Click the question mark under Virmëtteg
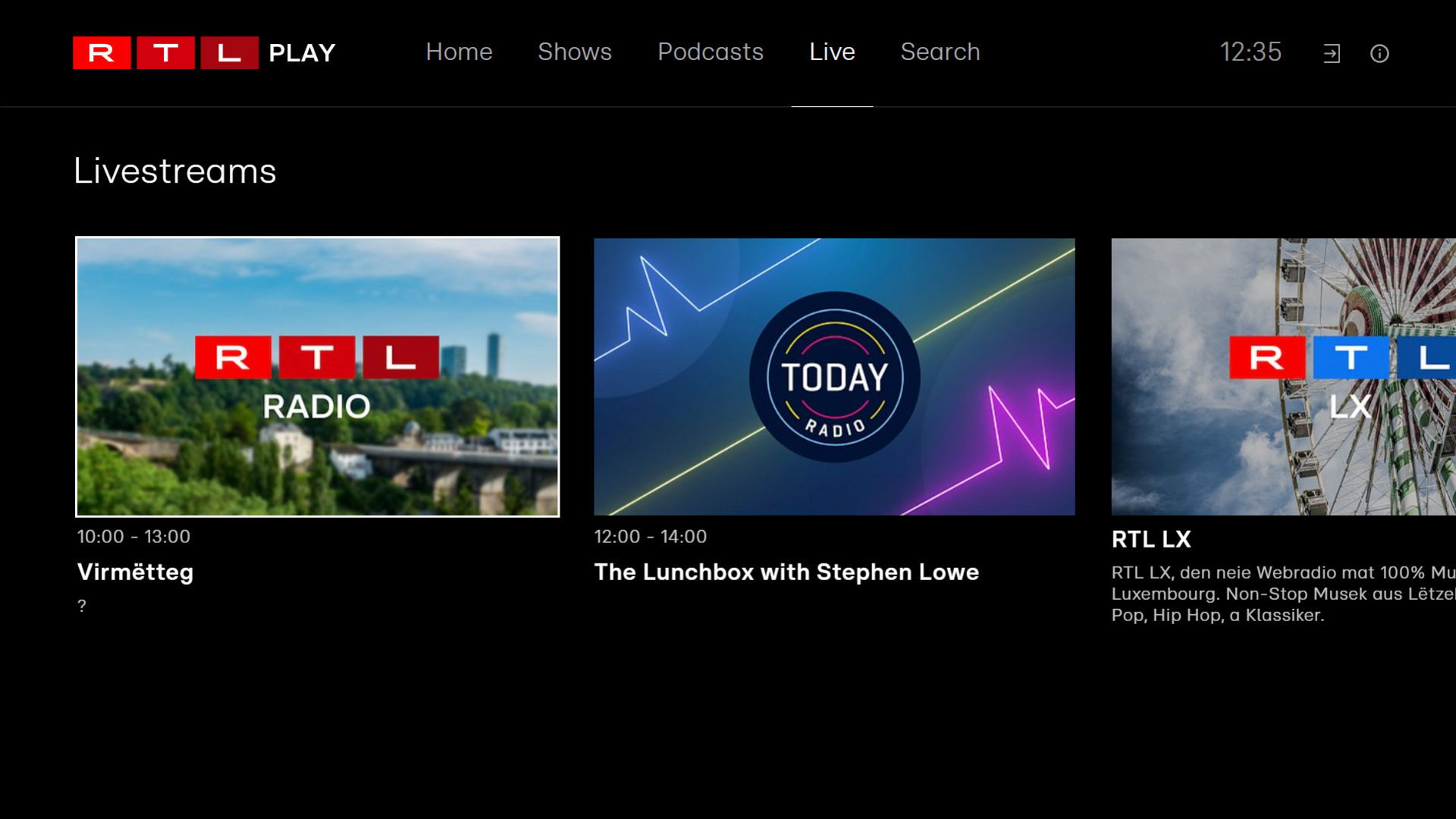 (82, 606)
